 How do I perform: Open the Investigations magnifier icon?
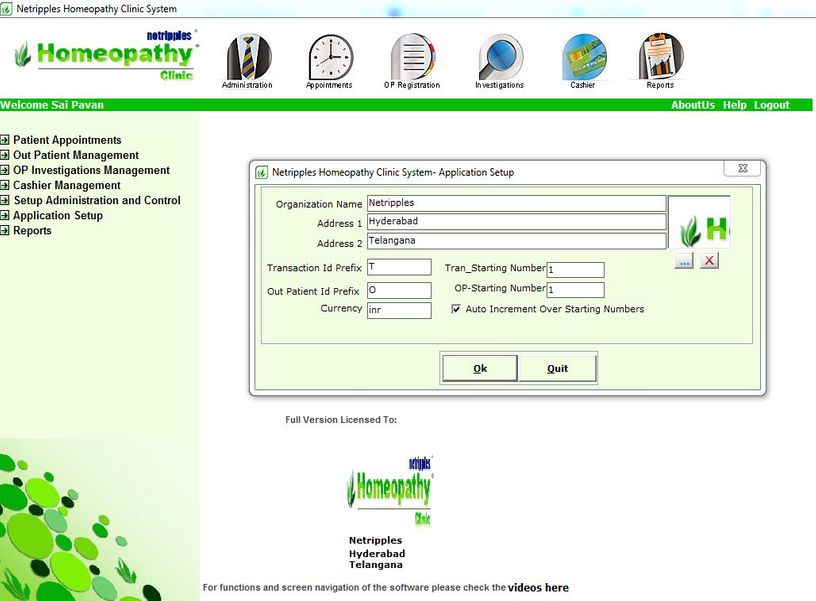pos(500,61)
